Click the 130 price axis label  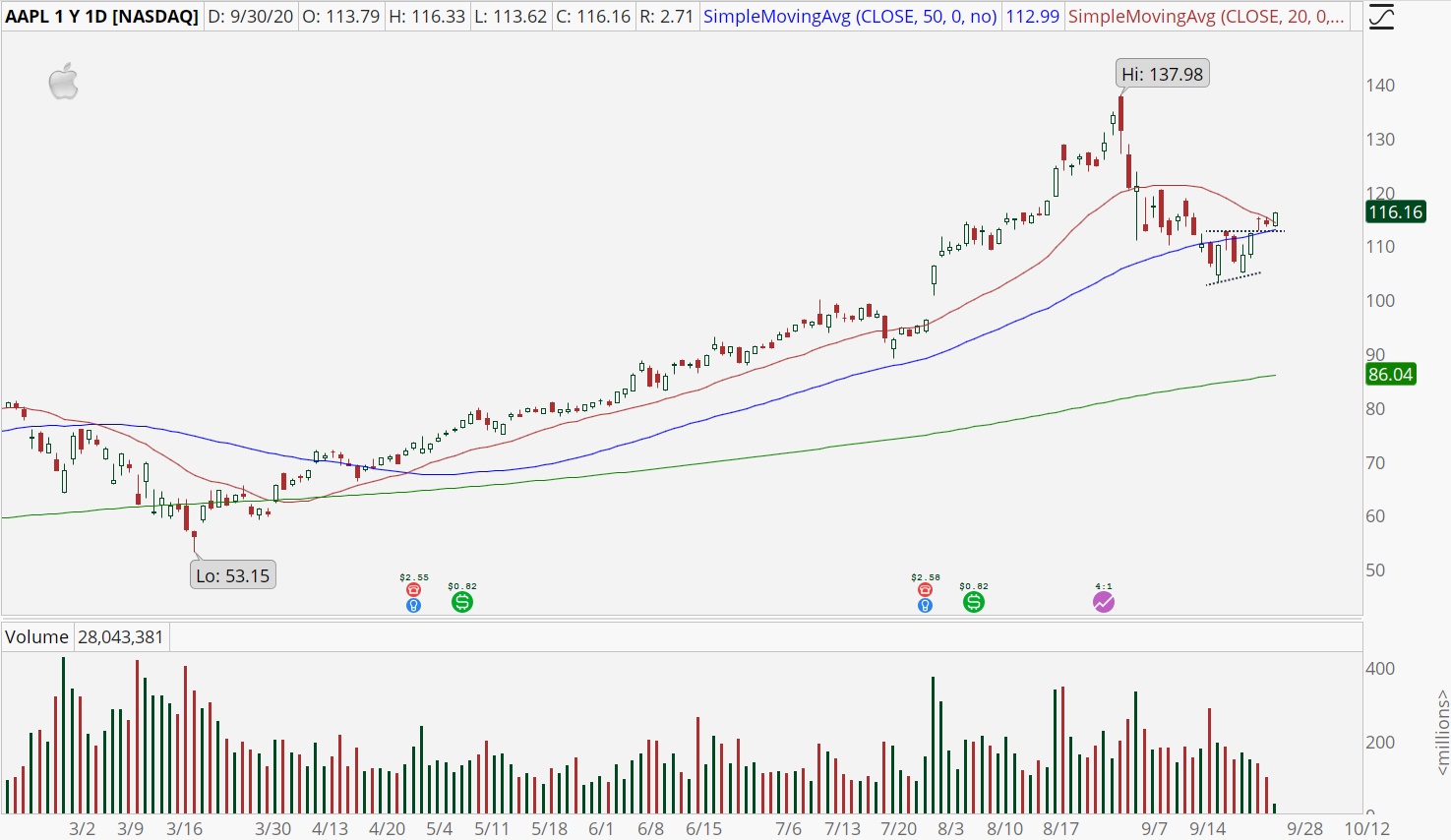1380,140
